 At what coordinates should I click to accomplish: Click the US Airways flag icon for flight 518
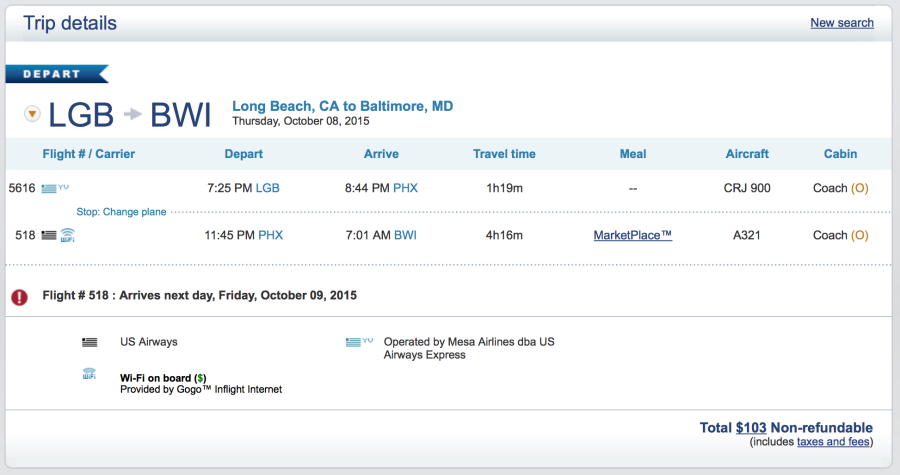pos(48,236)
